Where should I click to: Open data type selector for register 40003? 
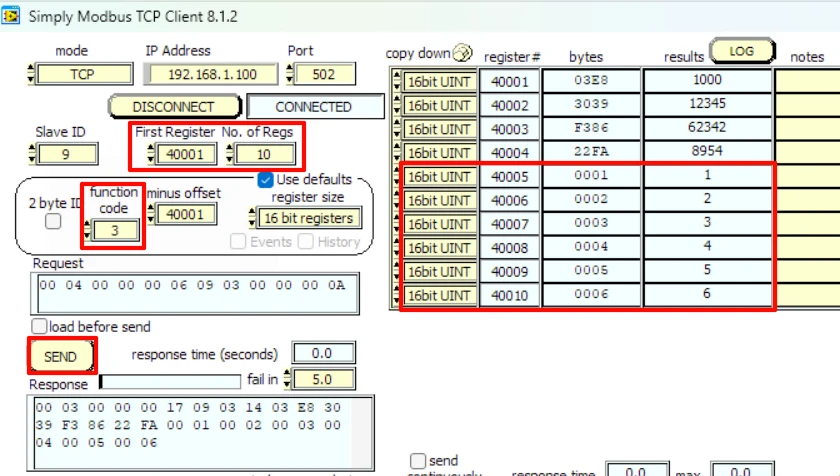click(x=439, y=129)
